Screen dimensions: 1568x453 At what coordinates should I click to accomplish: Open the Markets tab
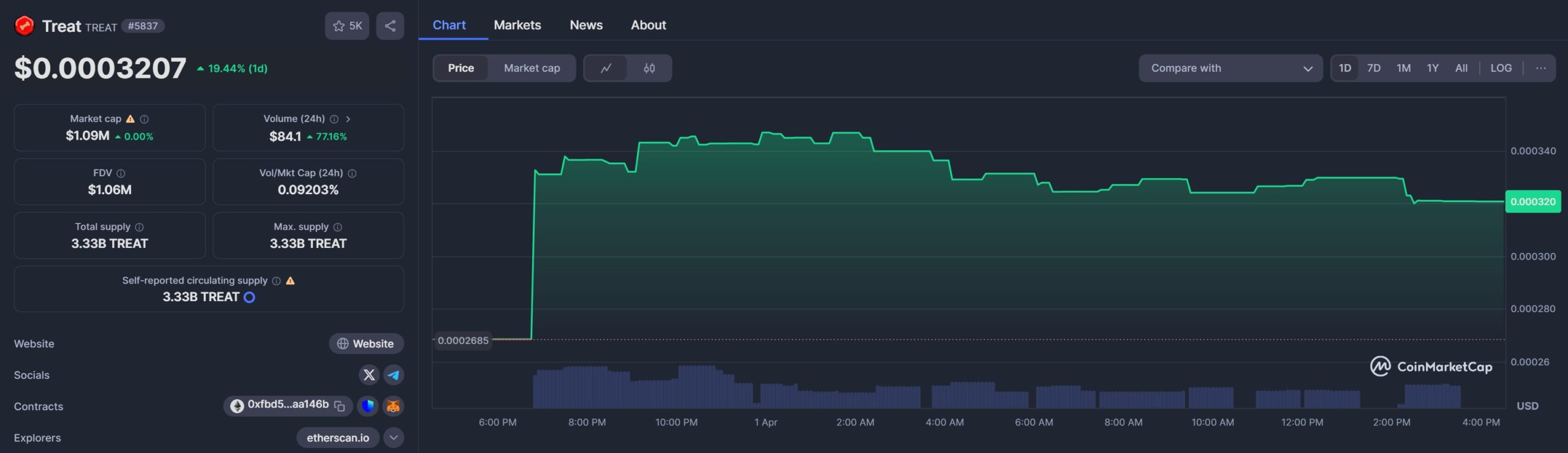tap(518, 25)
